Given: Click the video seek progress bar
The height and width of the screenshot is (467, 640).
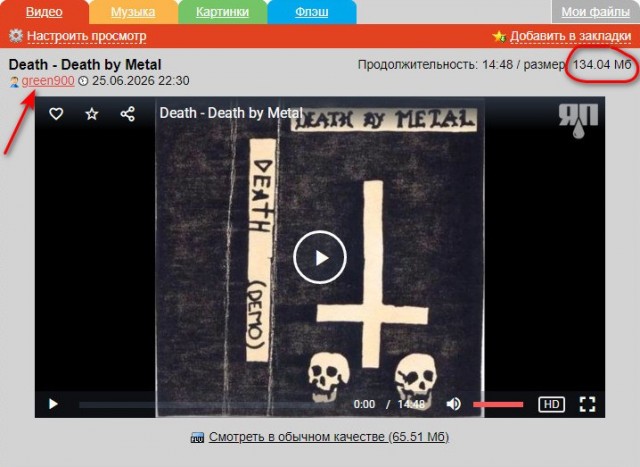Looking at the screenshot, I should 208,405.
